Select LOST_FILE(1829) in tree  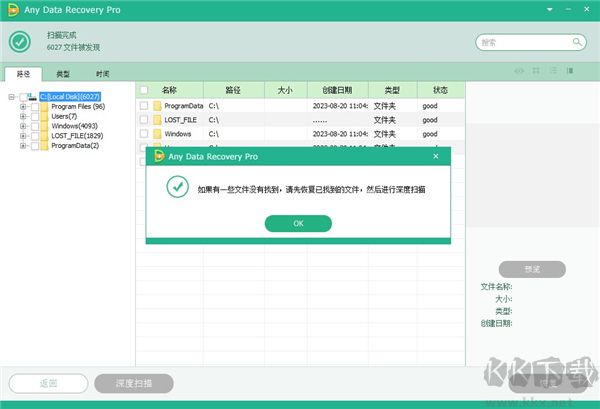(x=77, y=136)
